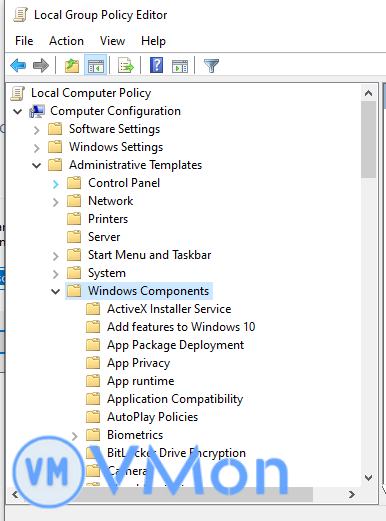This screenshot has width=386, height=521.
Task: Select BitLocker Drive Encryption
Action: (176, 453)
